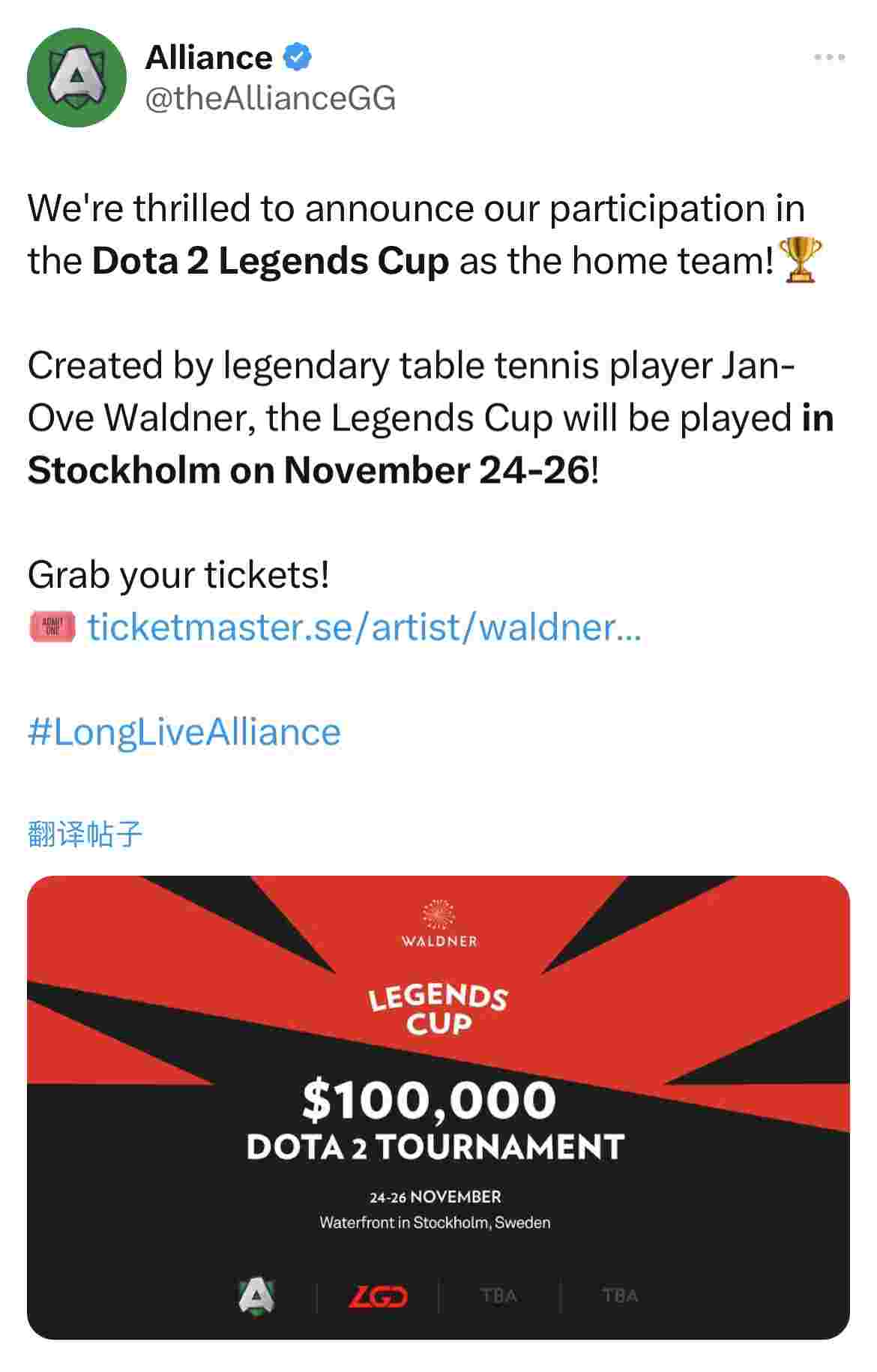Click the second TBA team slot
This screenshot has width=877, height=1372.
coord(620,1296)
